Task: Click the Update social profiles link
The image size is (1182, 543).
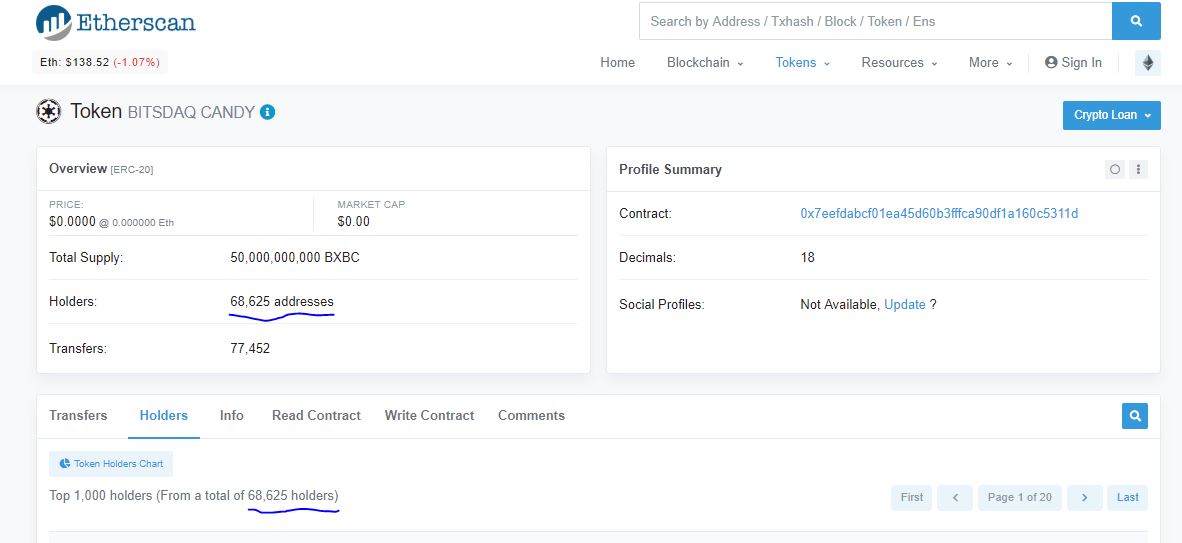Action: 905,305
